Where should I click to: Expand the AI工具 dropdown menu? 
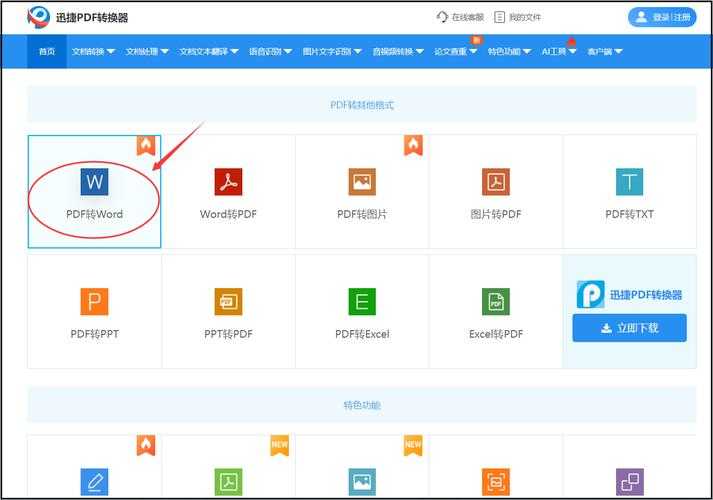(559, 51)
